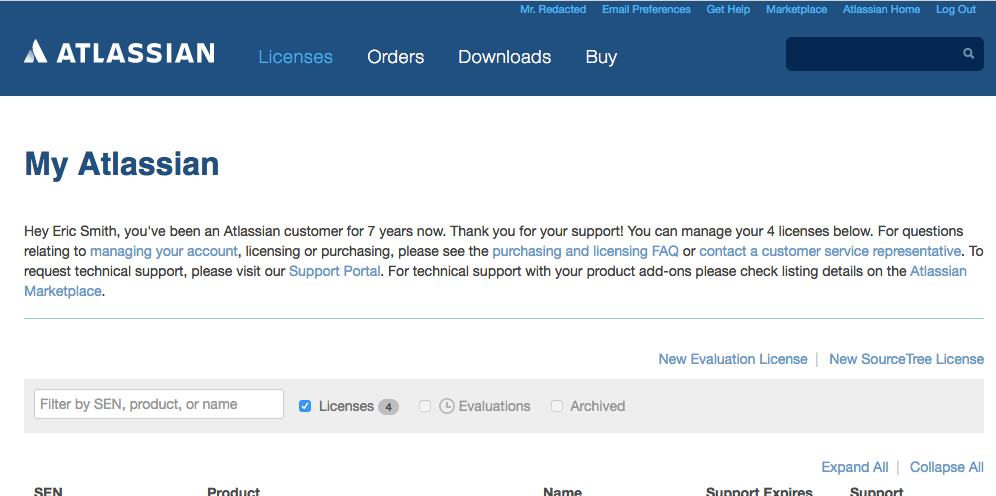Viewport: 996px width, 496px height.
Task: Open Mr. Redacted profile link
Action: point(553,10)
